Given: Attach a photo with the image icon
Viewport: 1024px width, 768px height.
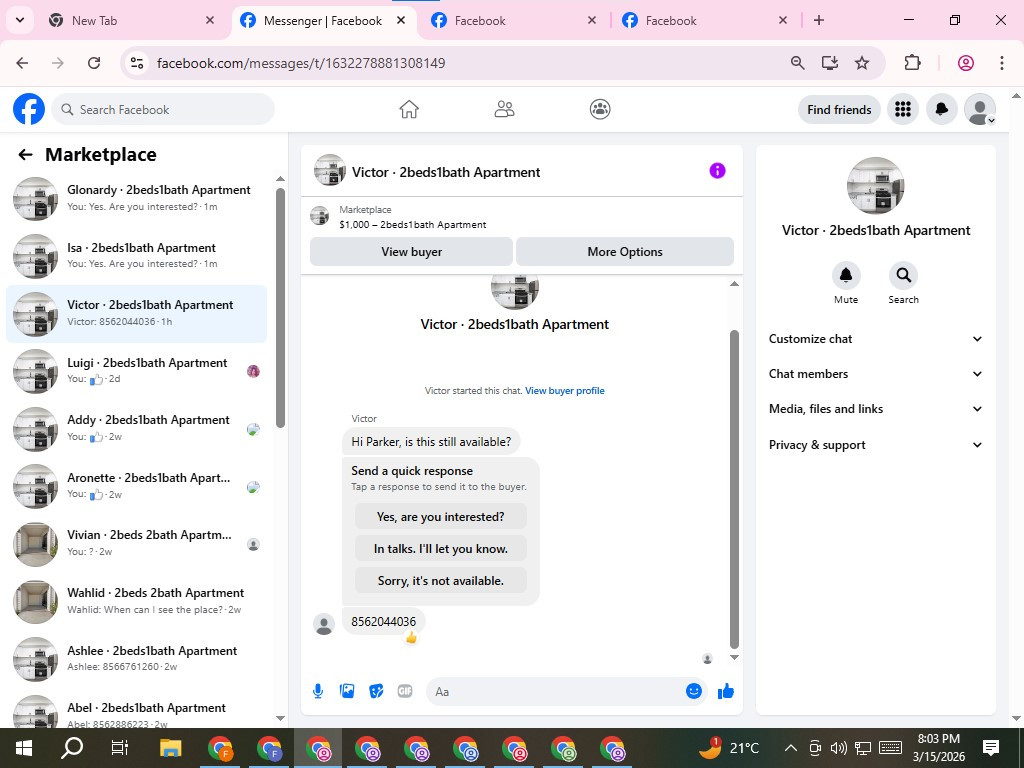Looking at the screenshot, I should pos(347,691).
